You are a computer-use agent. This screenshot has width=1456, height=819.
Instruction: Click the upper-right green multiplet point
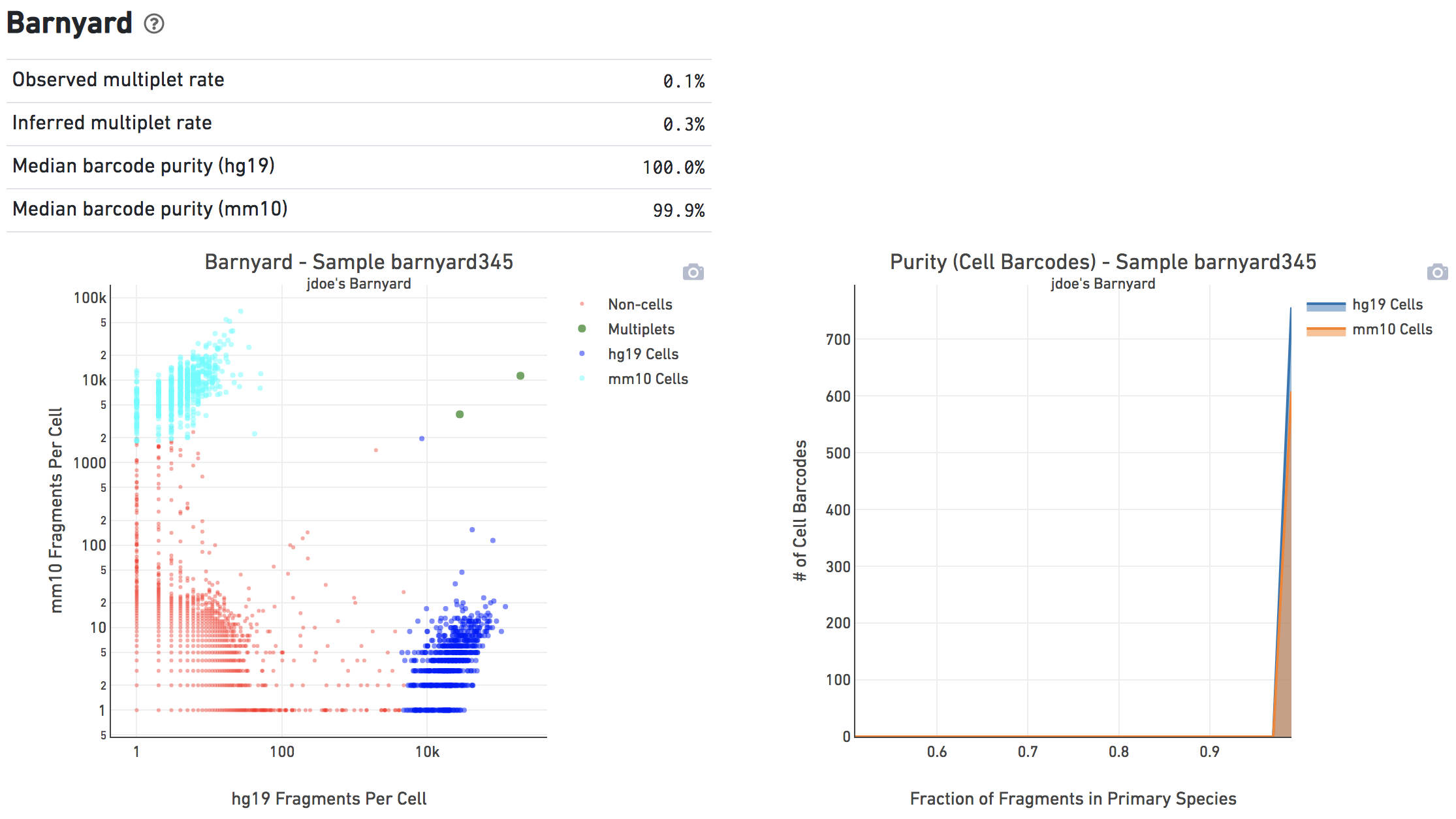520,376
